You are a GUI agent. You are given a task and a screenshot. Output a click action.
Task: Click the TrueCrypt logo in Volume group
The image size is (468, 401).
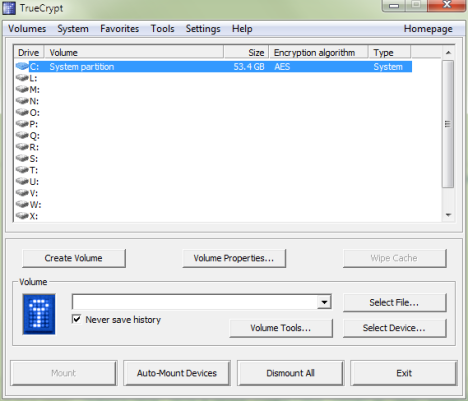tap(39, 314)
